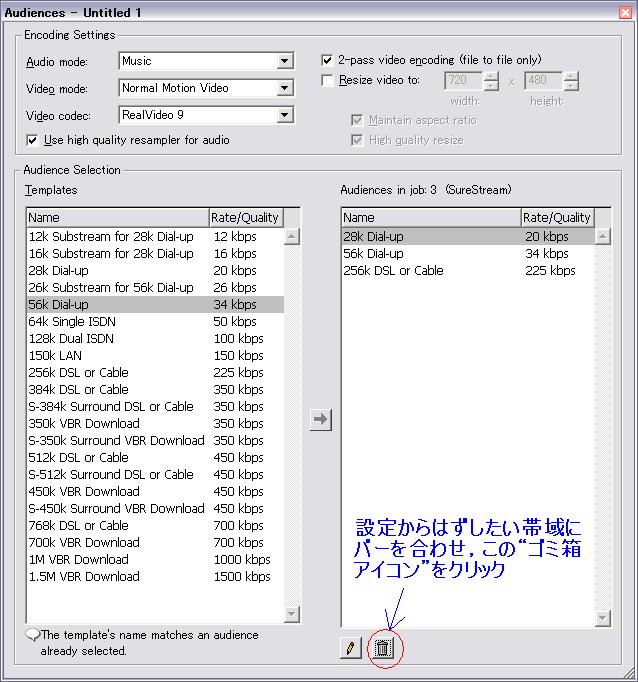
Task: Click the arrow to add template to job
Action: tap(321, 419)
